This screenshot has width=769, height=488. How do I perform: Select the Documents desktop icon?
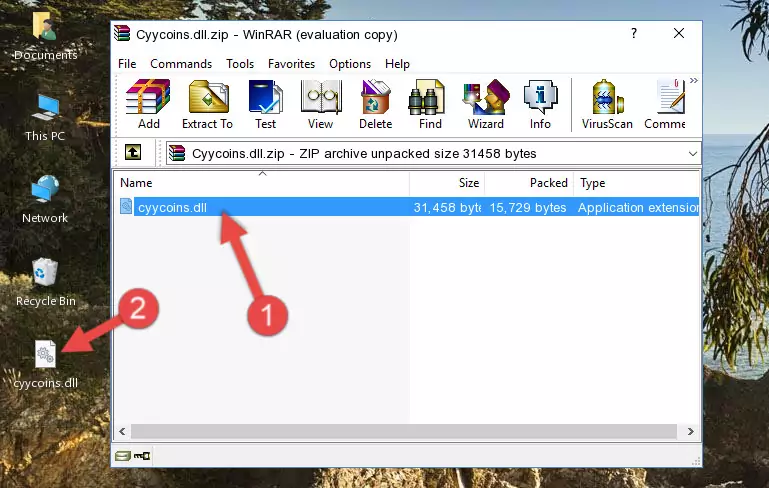click(45, 35)
